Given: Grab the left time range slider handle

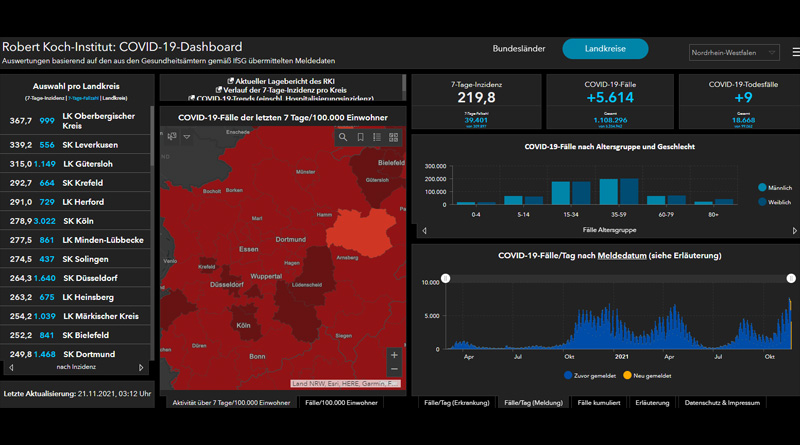Looking at the screenshot, I should coord(445,278).
